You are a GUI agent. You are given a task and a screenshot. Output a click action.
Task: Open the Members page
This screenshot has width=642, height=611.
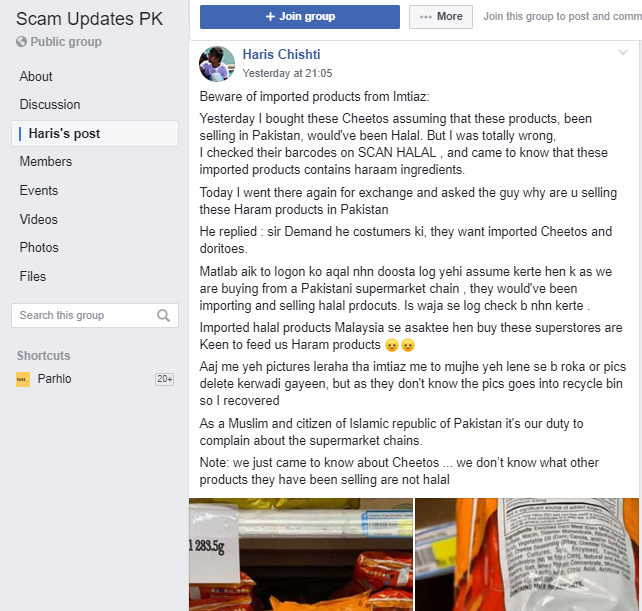click(46, 161)
